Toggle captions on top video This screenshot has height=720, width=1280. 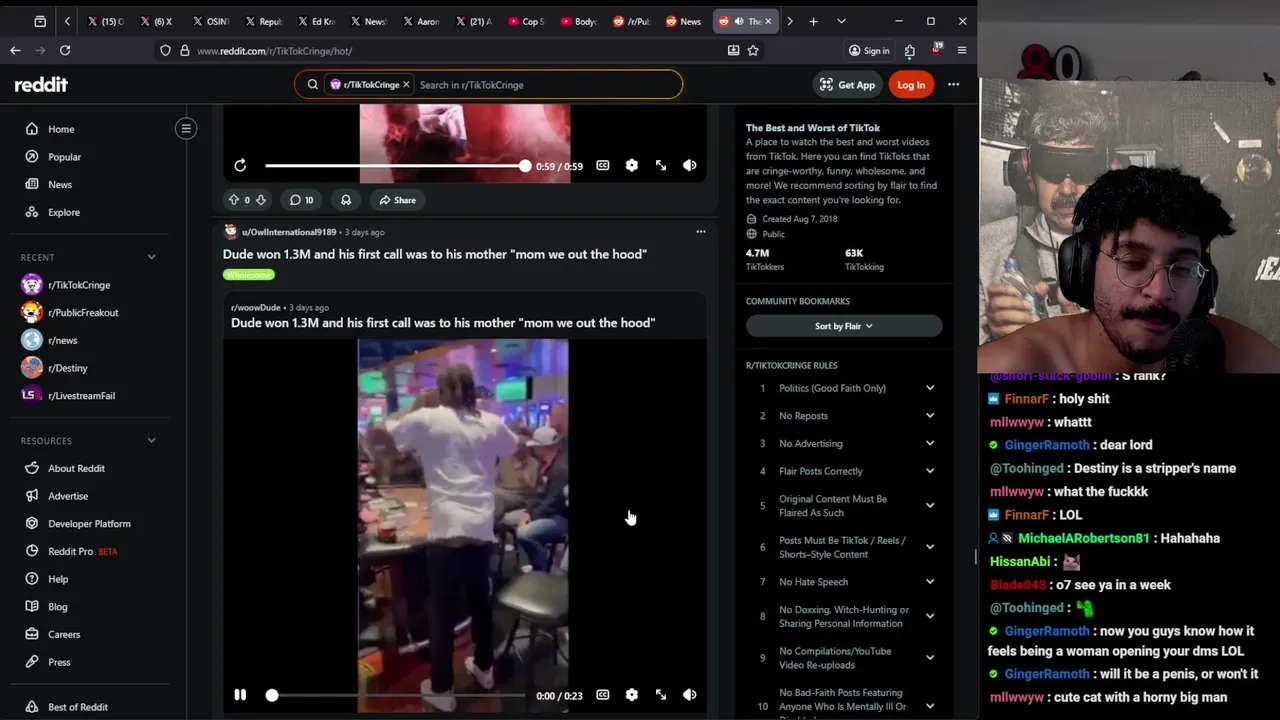point(603,166)
